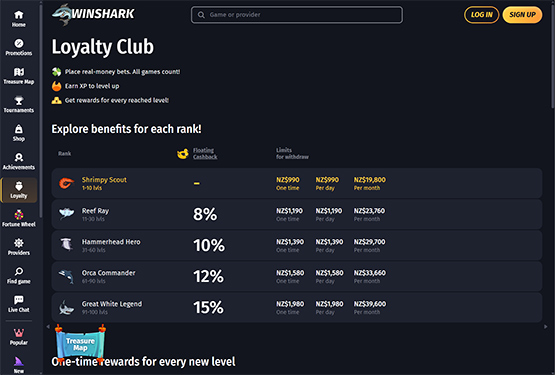
Task: Click the Winshark logo
Action: (93, 14)
